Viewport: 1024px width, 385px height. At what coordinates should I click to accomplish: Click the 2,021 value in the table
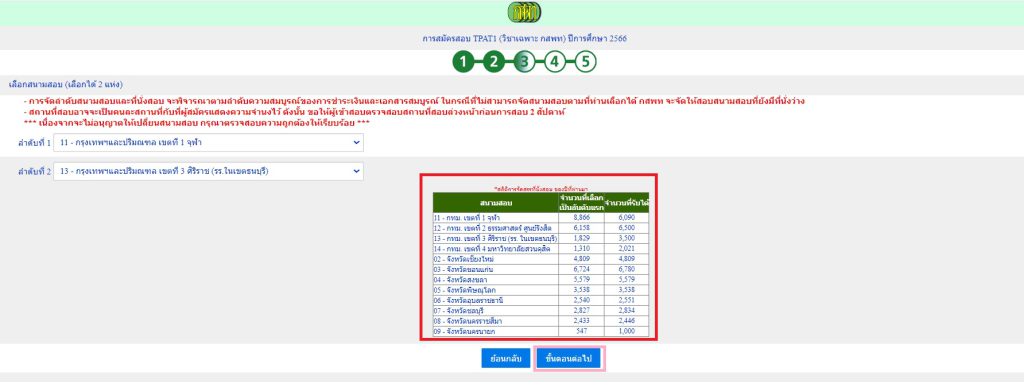coord(627,249)
